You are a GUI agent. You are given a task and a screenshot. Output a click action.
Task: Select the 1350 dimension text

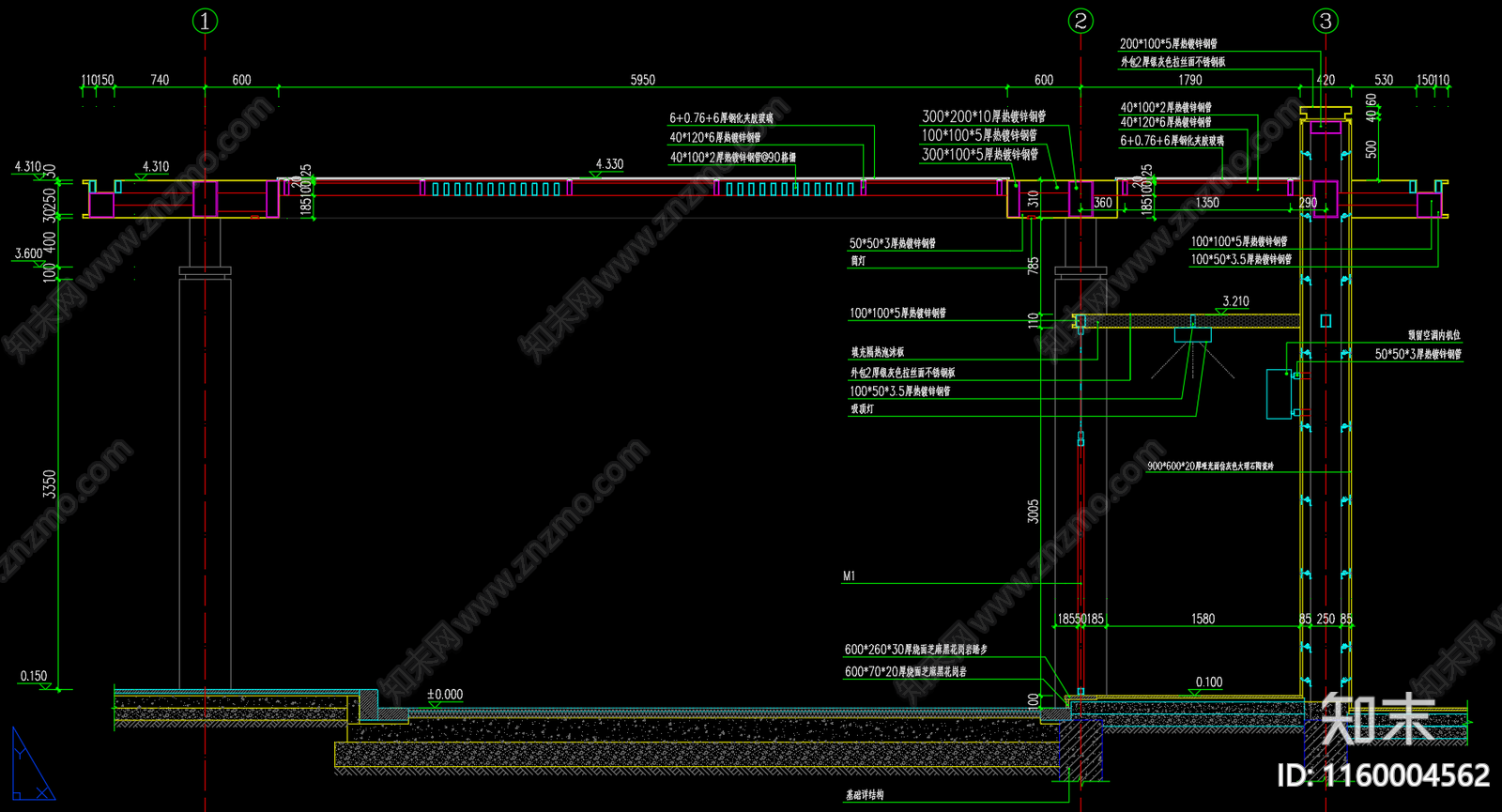point(1207,203)
